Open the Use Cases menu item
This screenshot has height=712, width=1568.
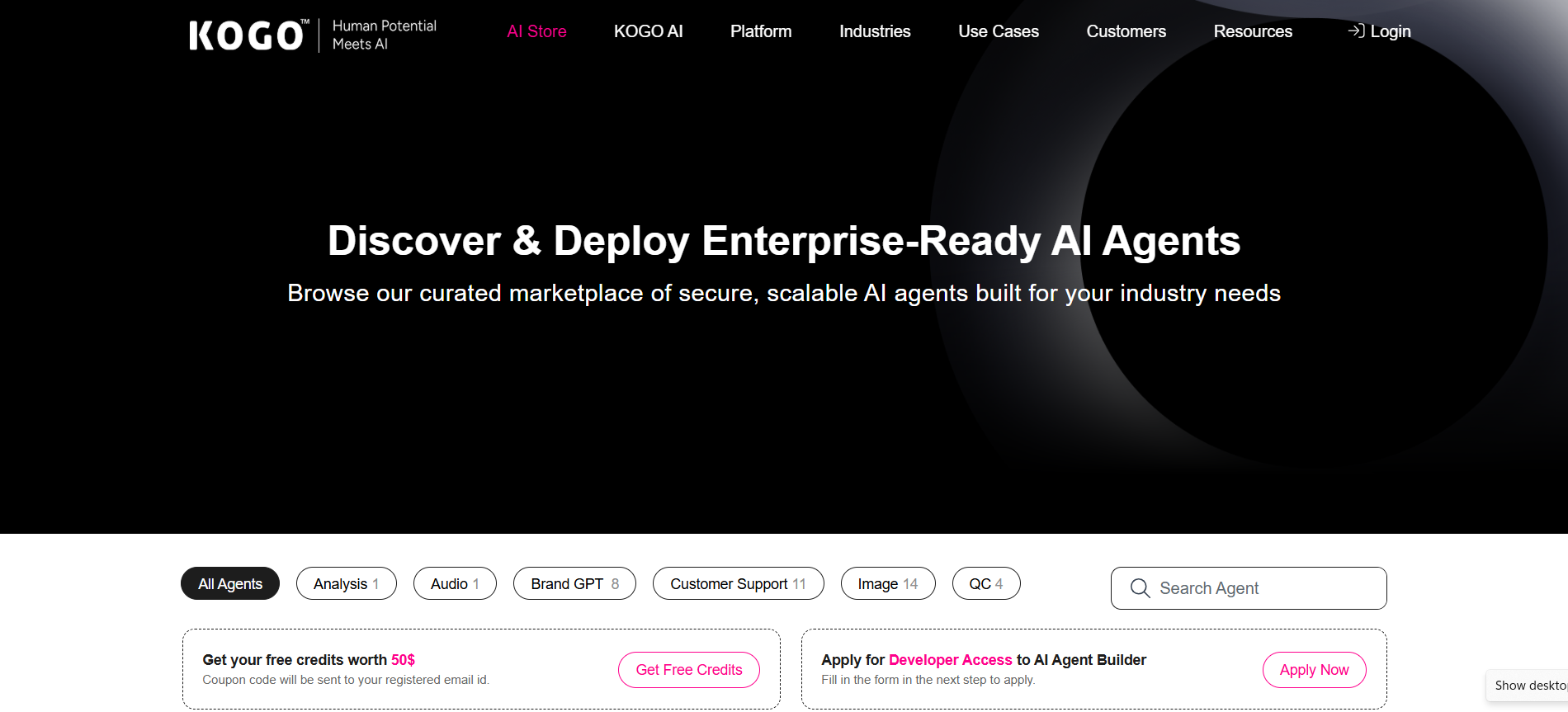pyautogui.click(x=999, y=31)
